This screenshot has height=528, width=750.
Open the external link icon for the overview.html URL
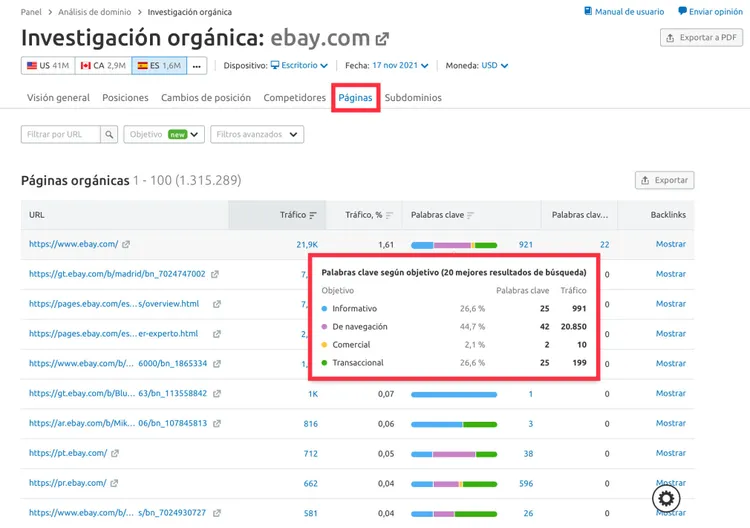[217, 304]
